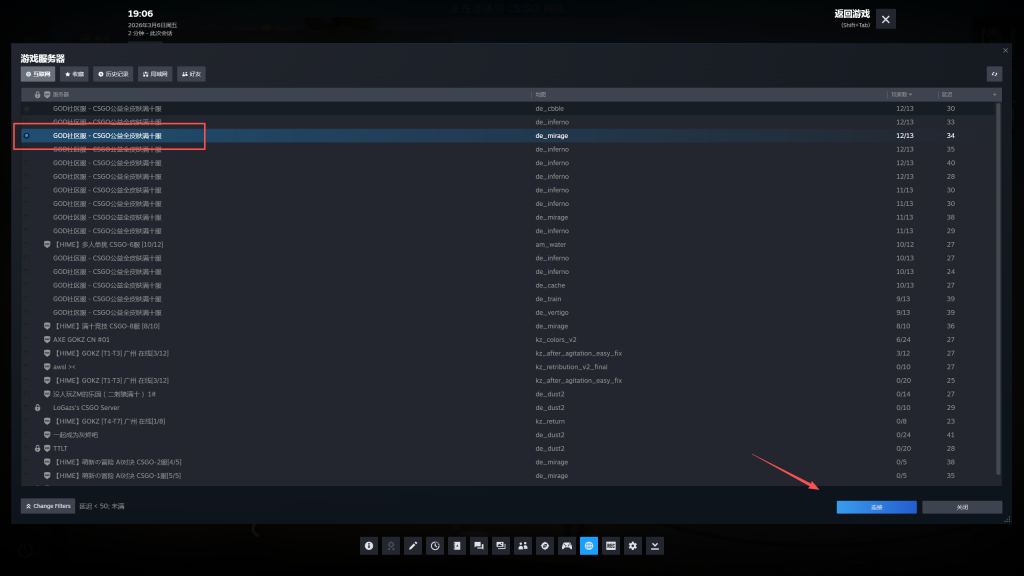1024x576 pixels.
Task: Expand the Change Filters panel
Action: coord(48,506)
